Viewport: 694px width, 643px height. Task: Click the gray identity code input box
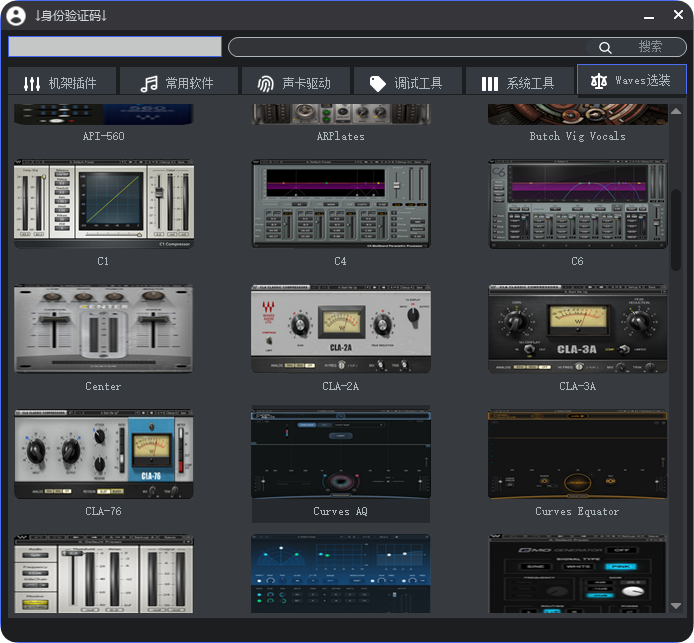tap(115, 46)
